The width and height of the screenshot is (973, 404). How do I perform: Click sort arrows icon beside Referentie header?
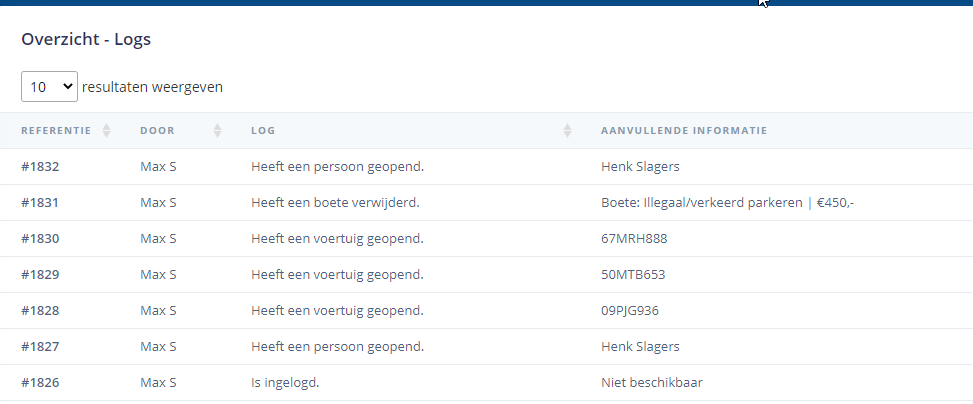click(x=106, y=131)
